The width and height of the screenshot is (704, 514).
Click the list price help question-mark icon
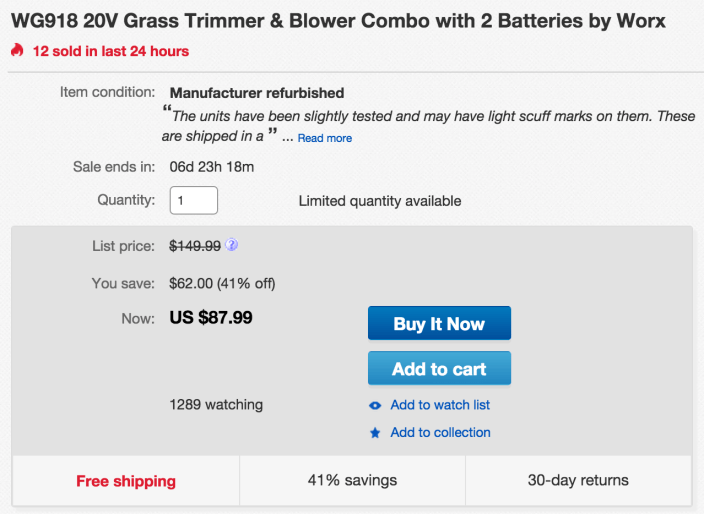(x=232, y=245)
